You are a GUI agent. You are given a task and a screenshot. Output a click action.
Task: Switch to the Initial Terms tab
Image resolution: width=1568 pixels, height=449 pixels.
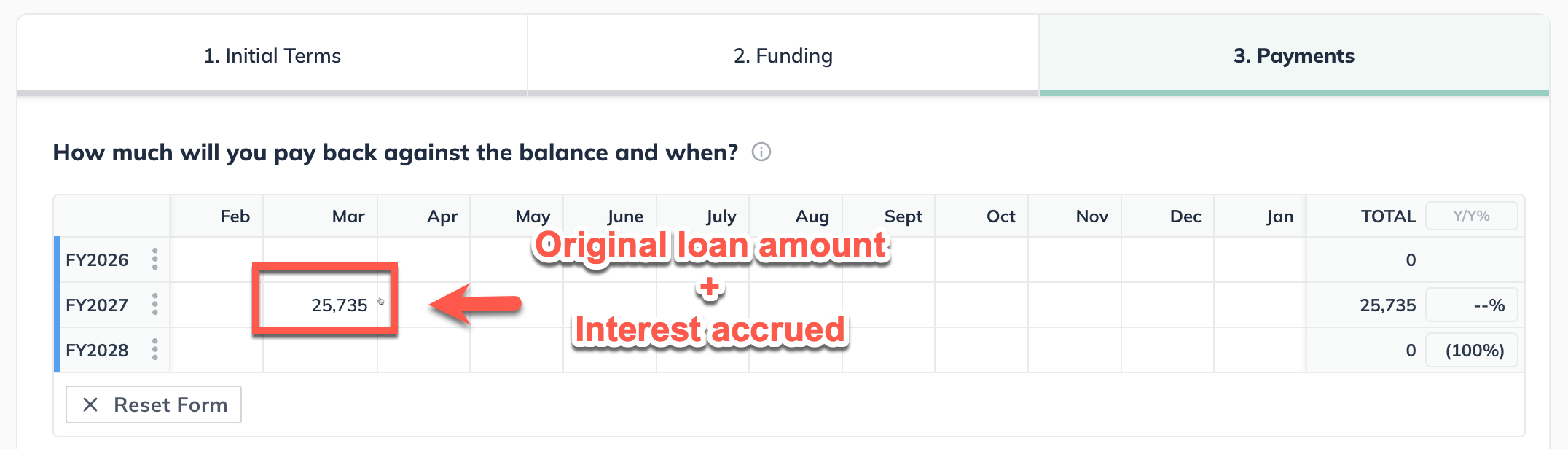coord(273,55)
